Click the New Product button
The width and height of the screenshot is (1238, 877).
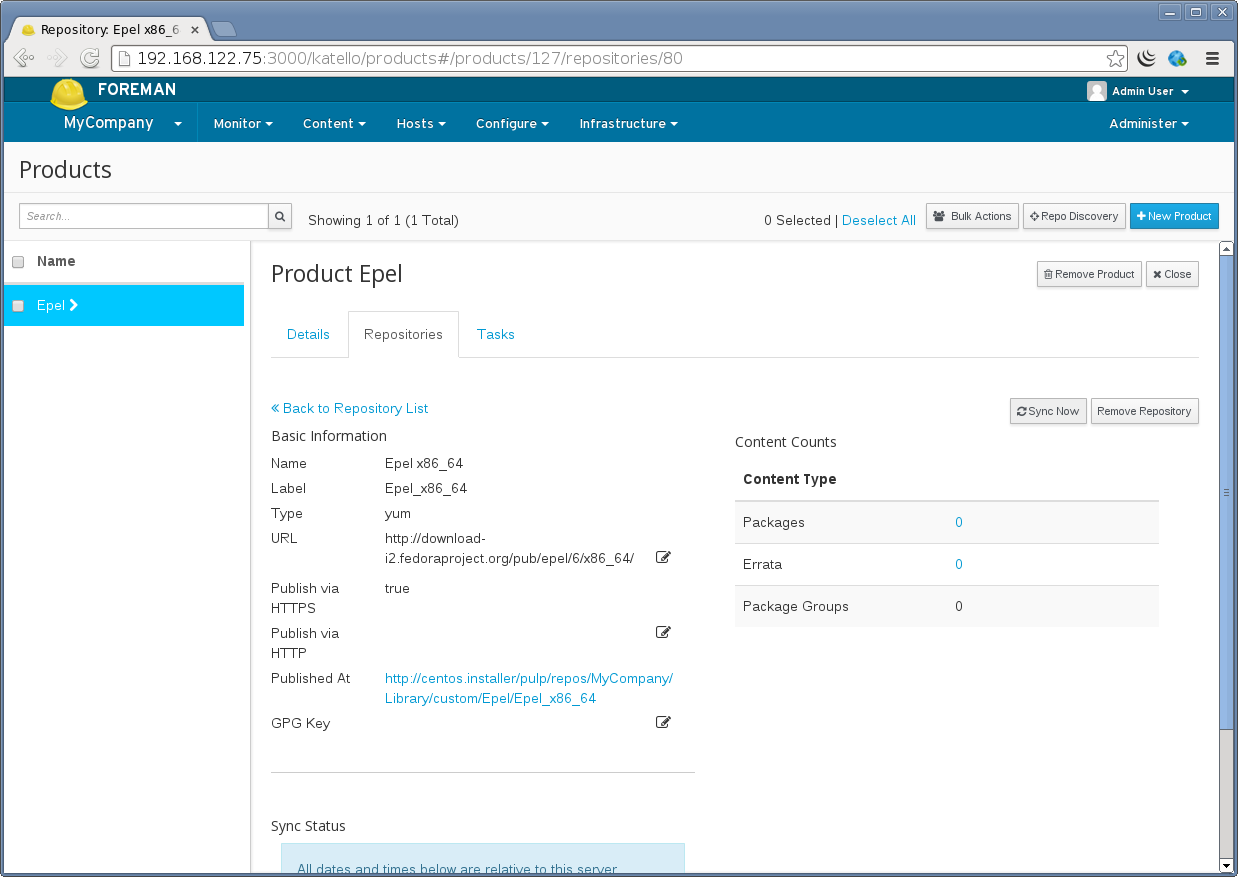pos(1174,216)
